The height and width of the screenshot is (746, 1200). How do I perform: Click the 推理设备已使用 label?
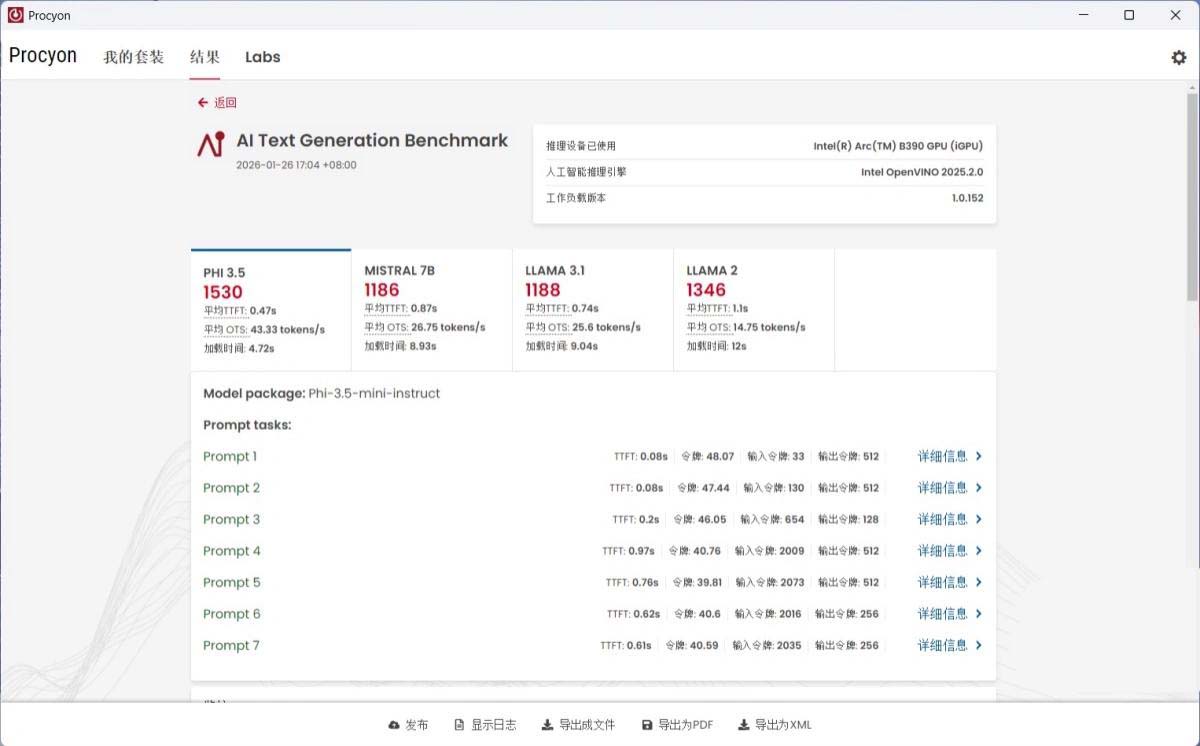coord(581,146)
